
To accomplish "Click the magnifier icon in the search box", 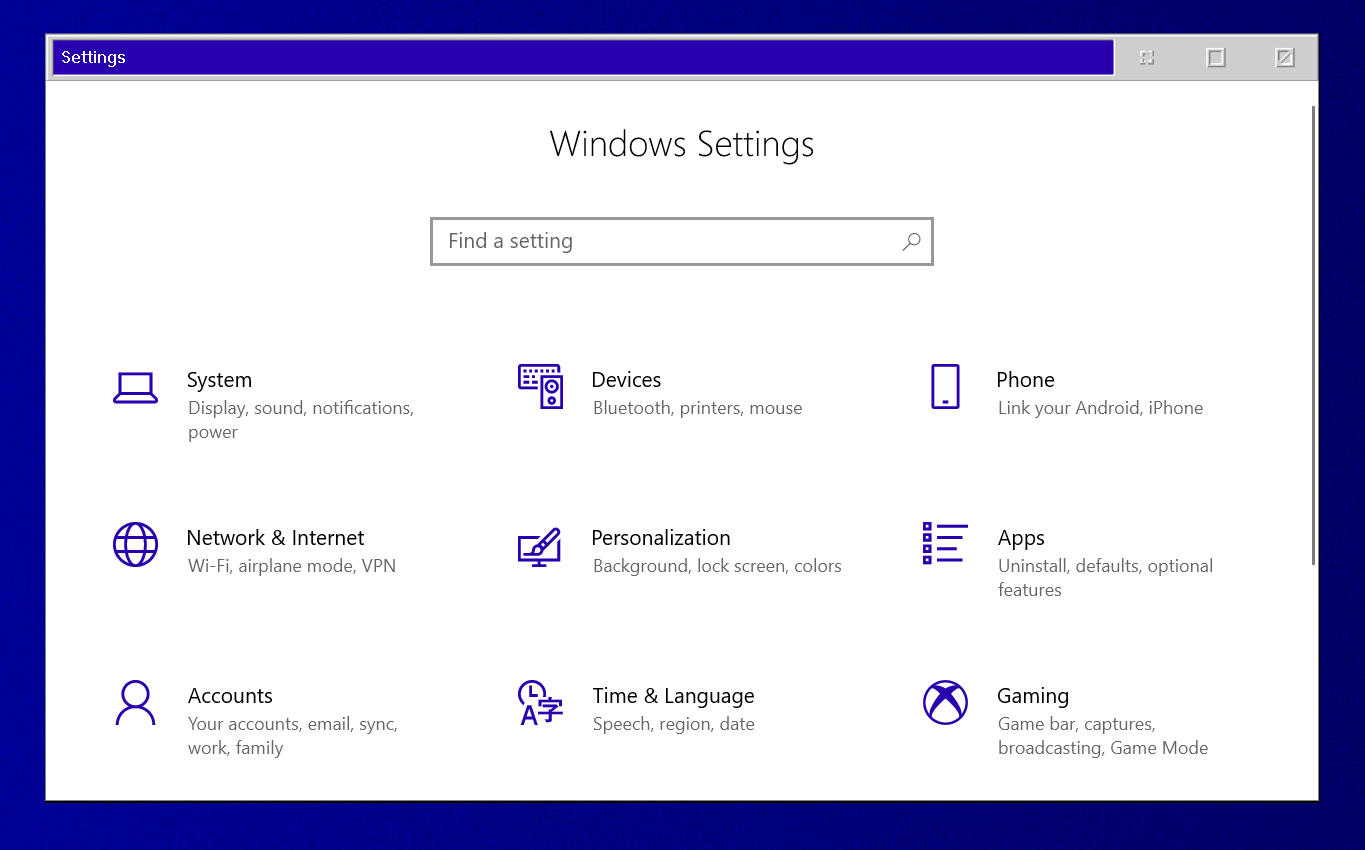I will 911,241.
